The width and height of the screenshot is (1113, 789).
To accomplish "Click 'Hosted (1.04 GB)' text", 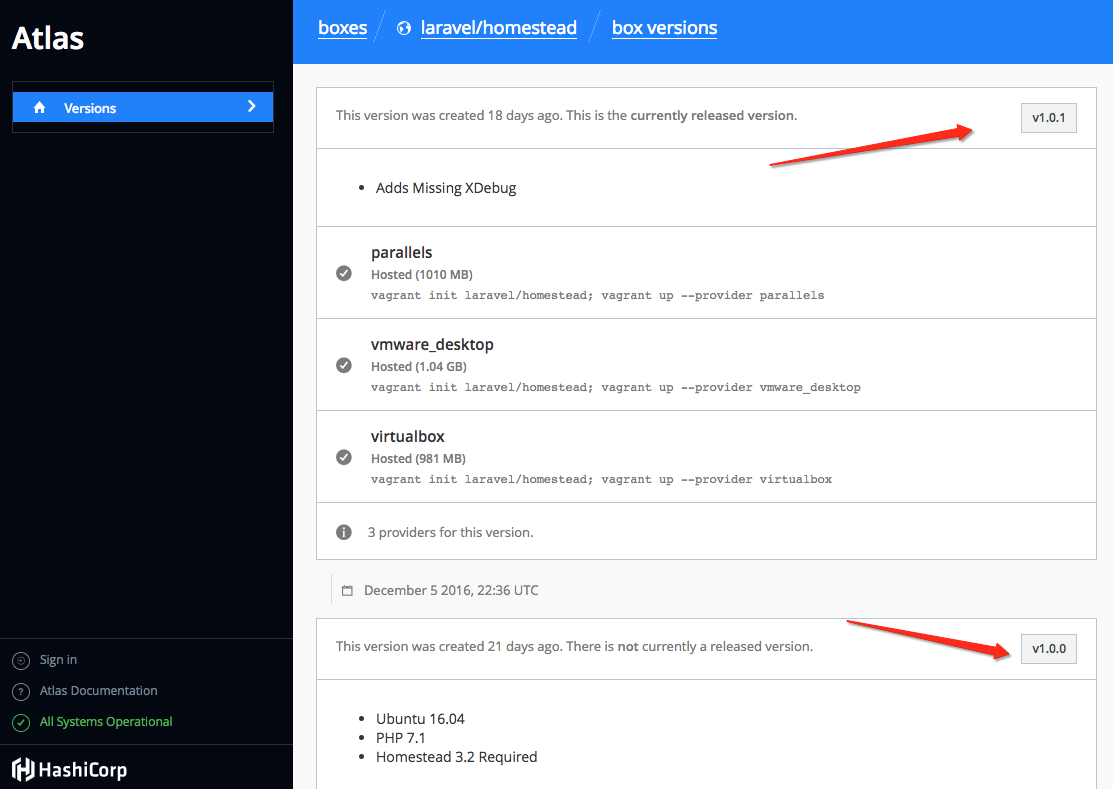I will coord(419,367).
